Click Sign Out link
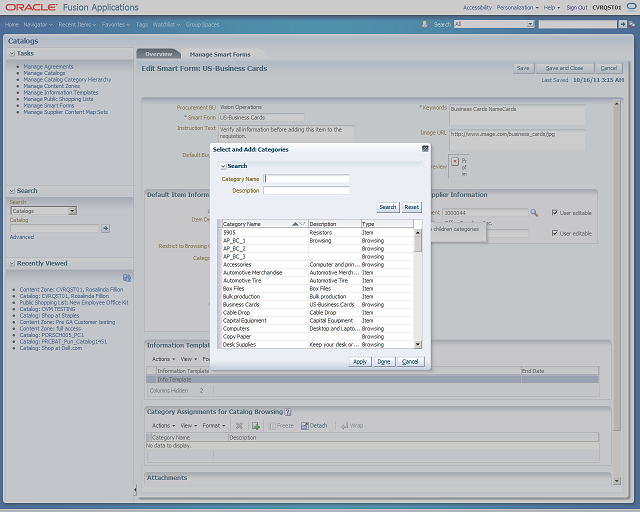Screen dimensions: 640x512 click(x=577, y=7)
